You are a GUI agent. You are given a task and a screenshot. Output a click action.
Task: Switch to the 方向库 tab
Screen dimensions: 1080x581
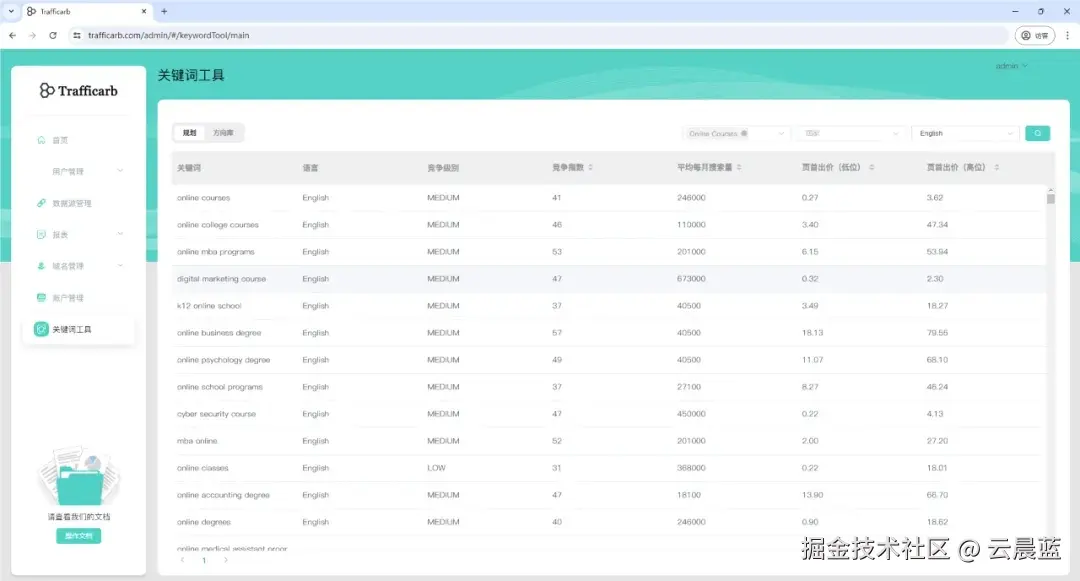point(223,133)
